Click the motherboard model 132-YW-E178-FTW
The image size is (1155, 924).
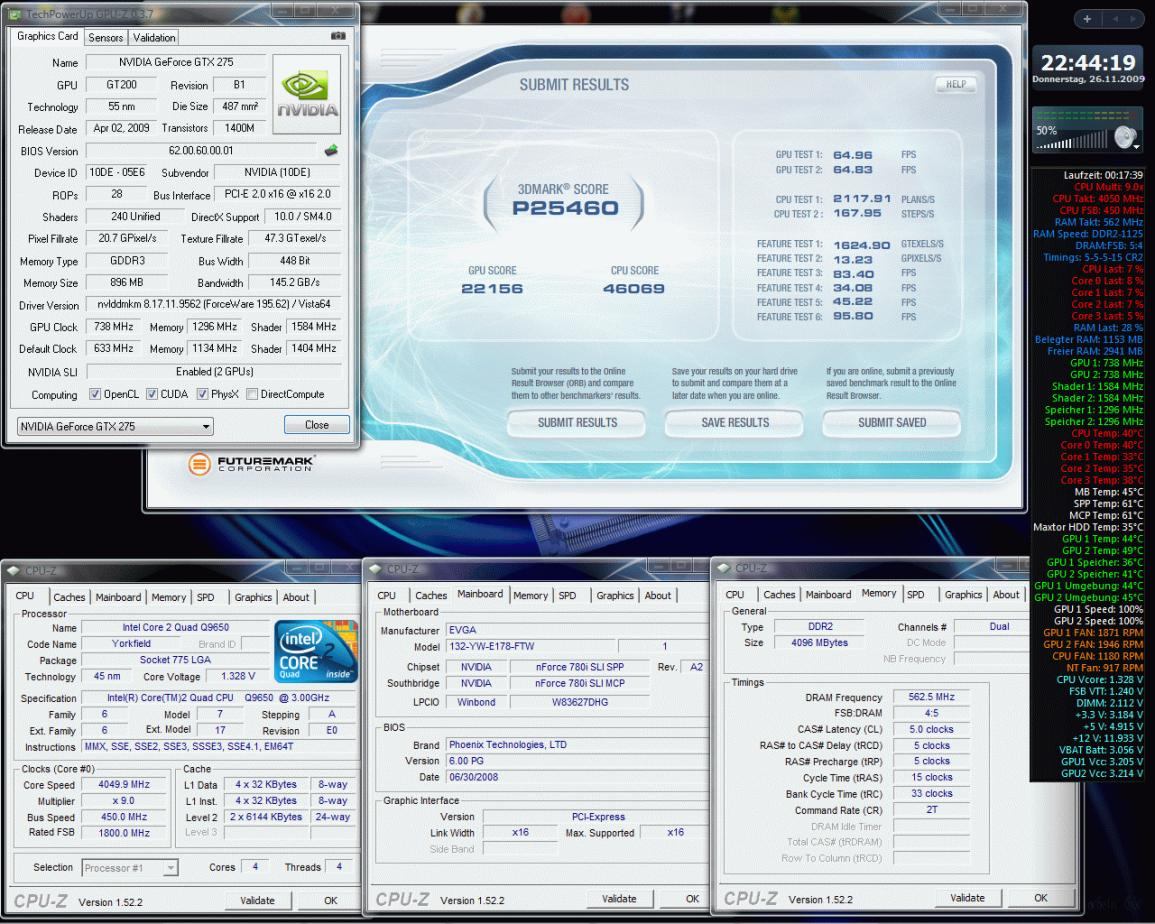530,646
